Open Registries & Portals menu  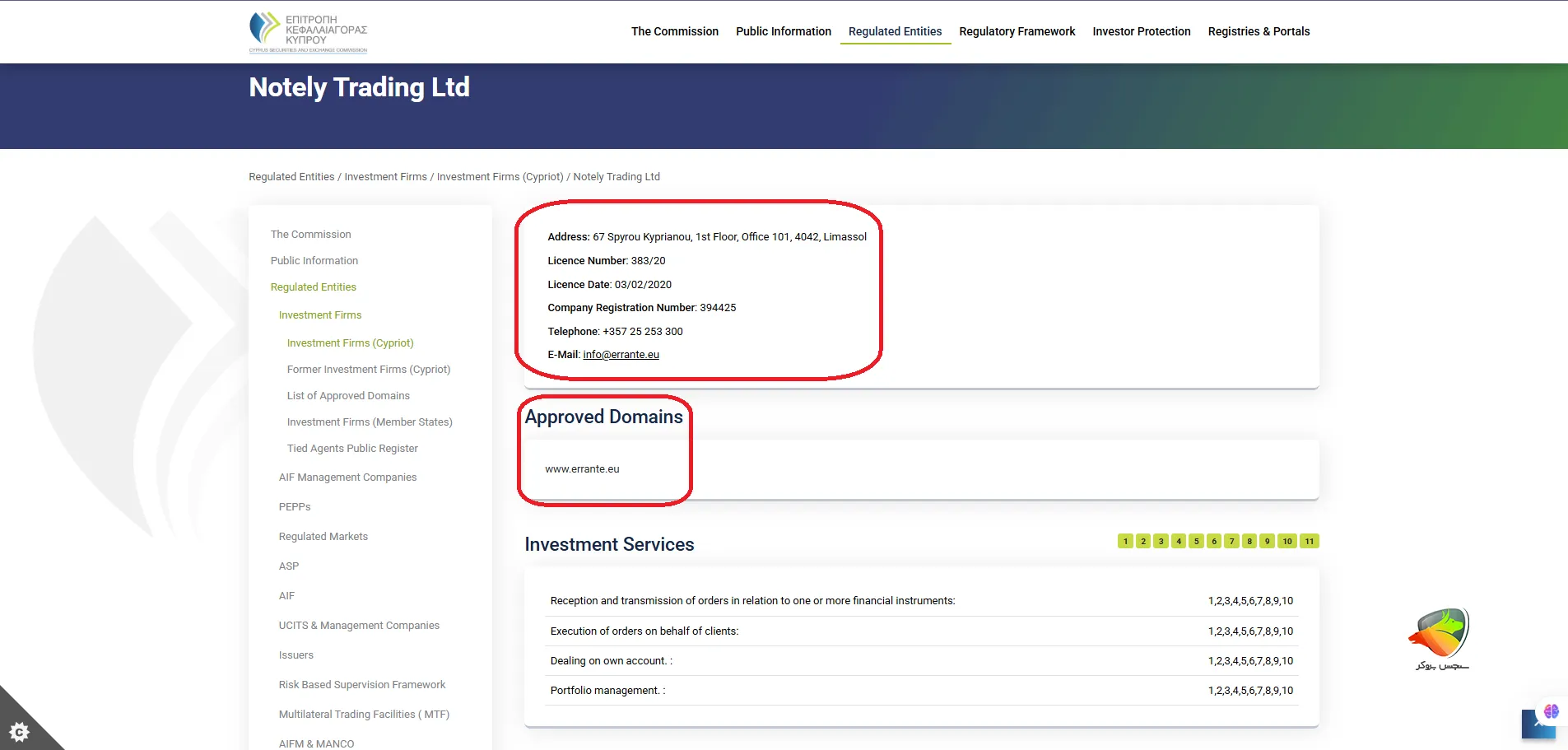tap(1259, 31)
